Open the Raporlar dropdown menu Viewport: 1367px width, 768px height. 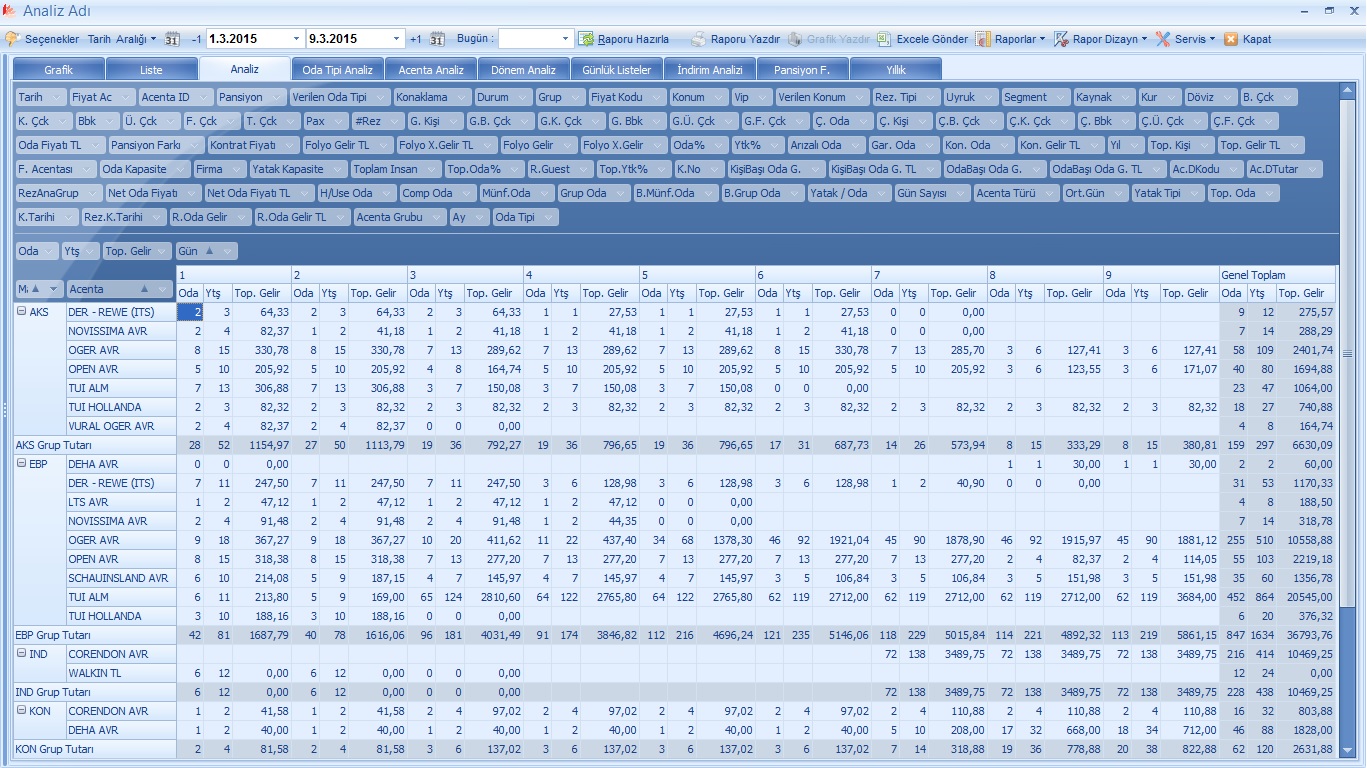click(1010, 39)
